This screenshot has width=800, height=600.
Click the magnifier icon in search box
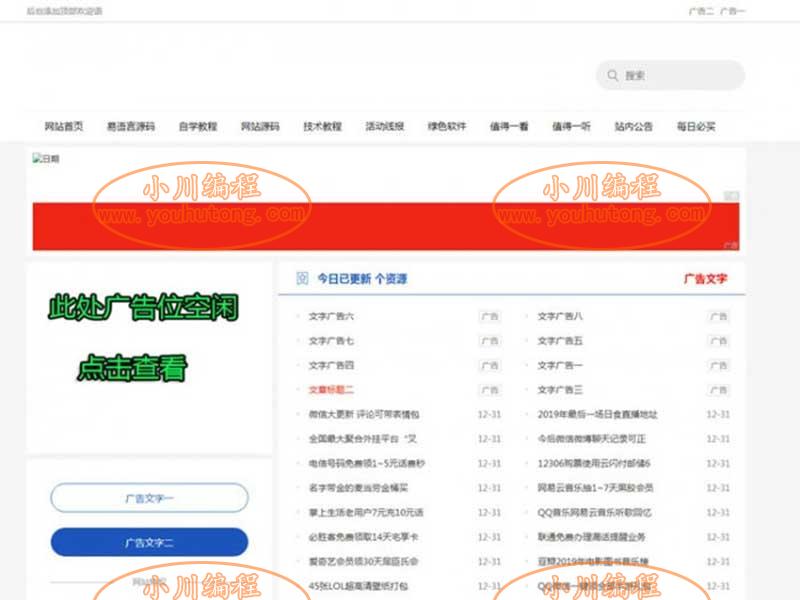coord(612,76)
